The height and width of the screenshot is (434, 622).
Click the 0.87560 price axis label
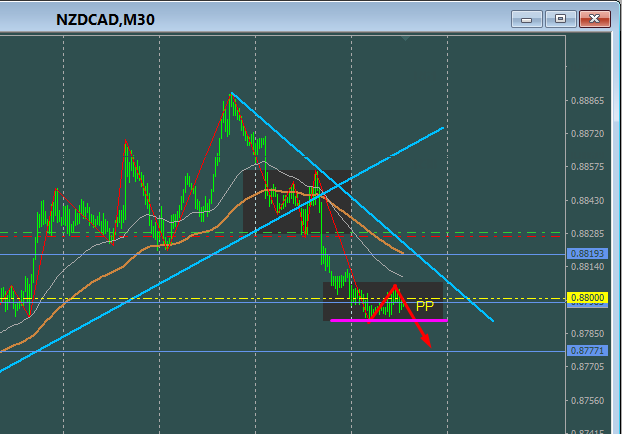coord(587,401)
